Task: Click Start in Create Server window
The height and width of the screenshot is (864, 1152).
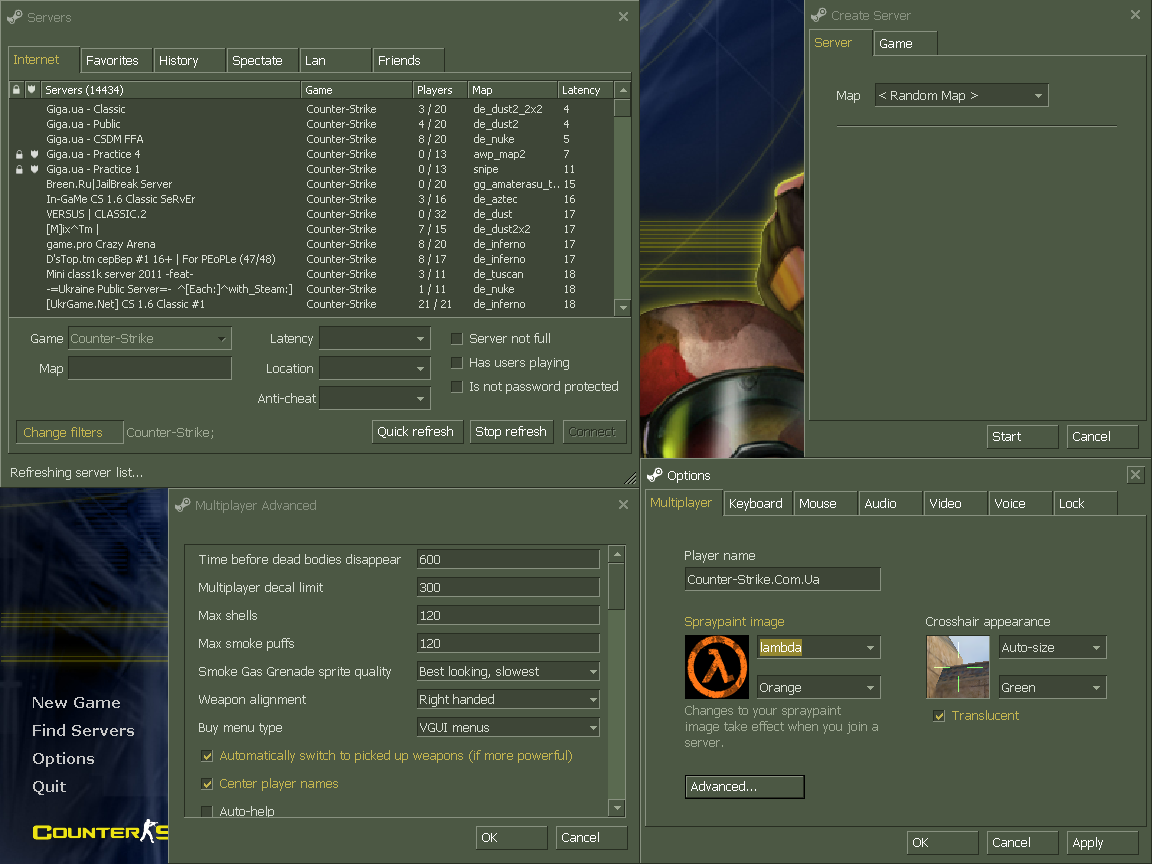Action: tap(1023, 436)
